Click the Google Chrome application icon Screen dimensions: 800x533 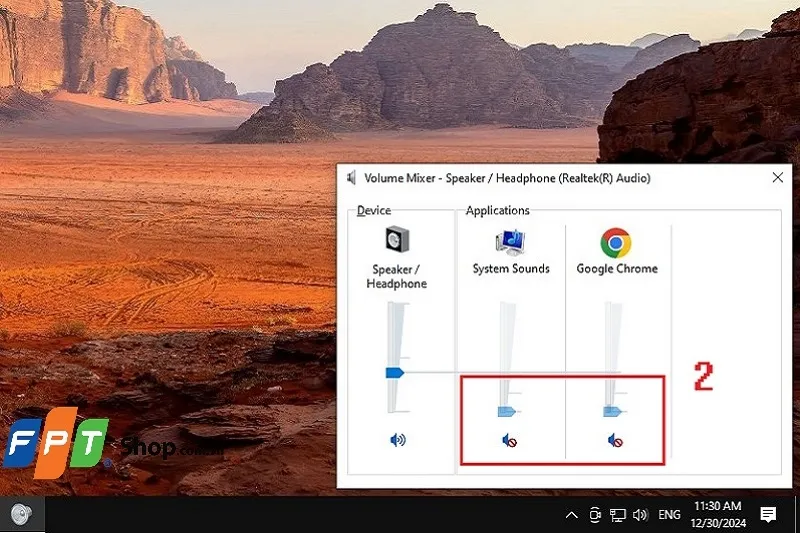pyautogui.click(x=616, y=242)
